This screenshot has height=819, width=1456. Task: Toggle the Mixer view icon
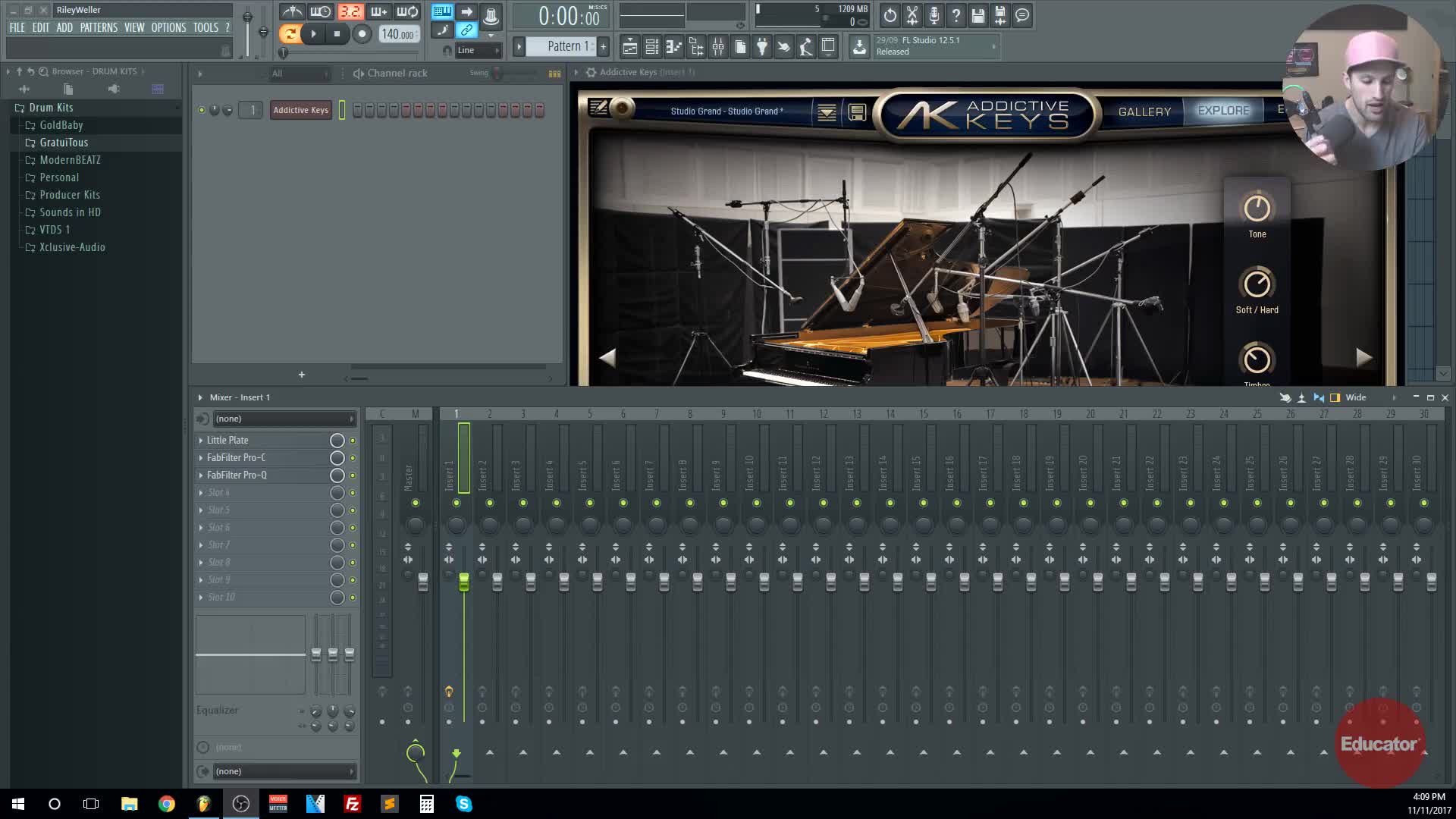(717, 47)
